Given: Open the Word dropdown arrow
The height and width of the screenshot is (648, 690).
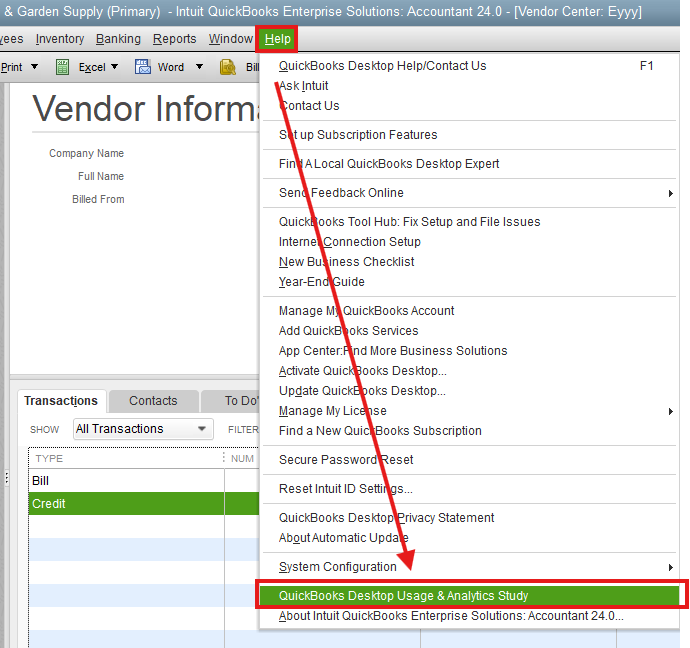Looking at the screenshot, I should pyautogui.click(x=199, y=67).
